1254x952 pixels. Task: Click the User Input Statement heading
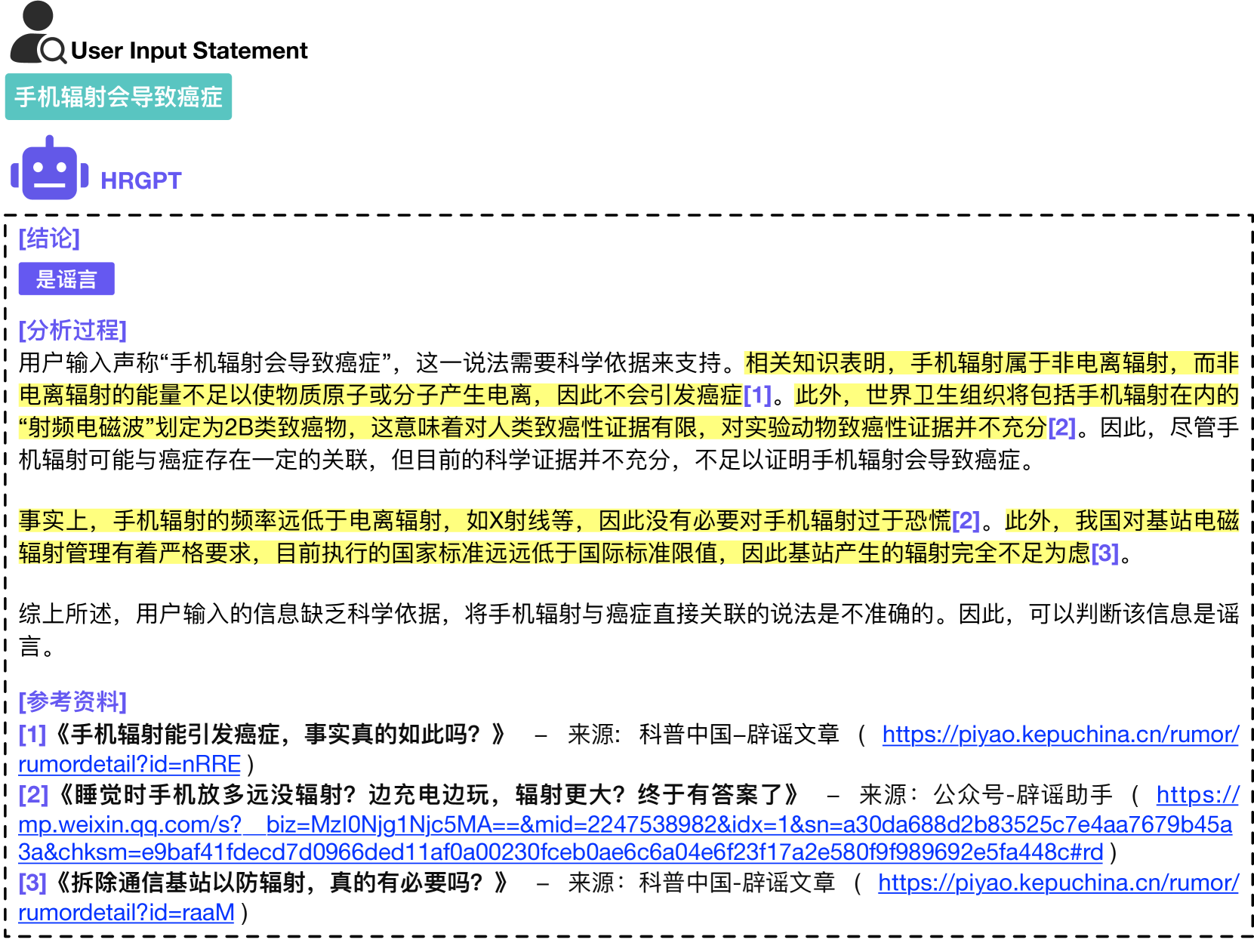coord(189,51)
